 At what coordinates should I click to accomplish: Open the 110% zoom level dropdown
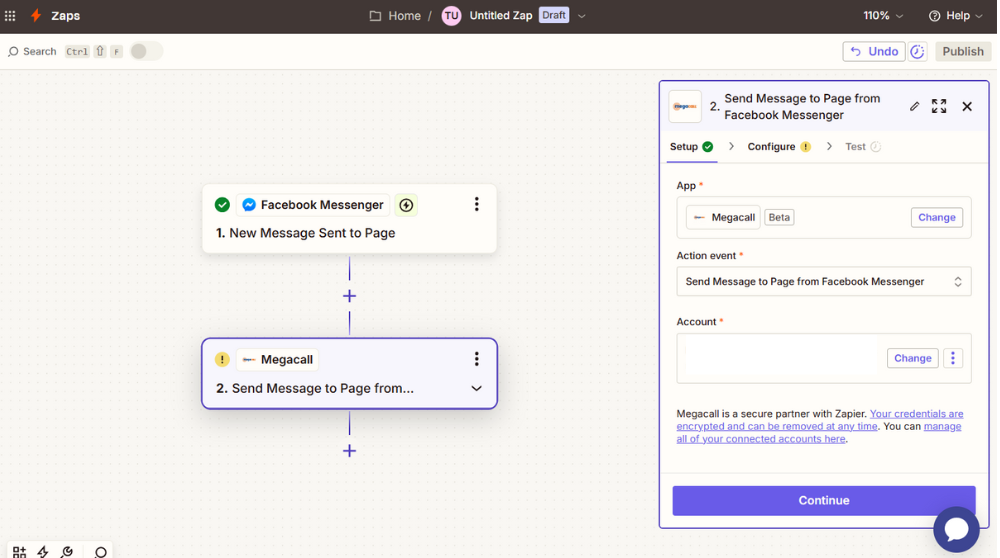pyautogui.click(x=883, y=16)
